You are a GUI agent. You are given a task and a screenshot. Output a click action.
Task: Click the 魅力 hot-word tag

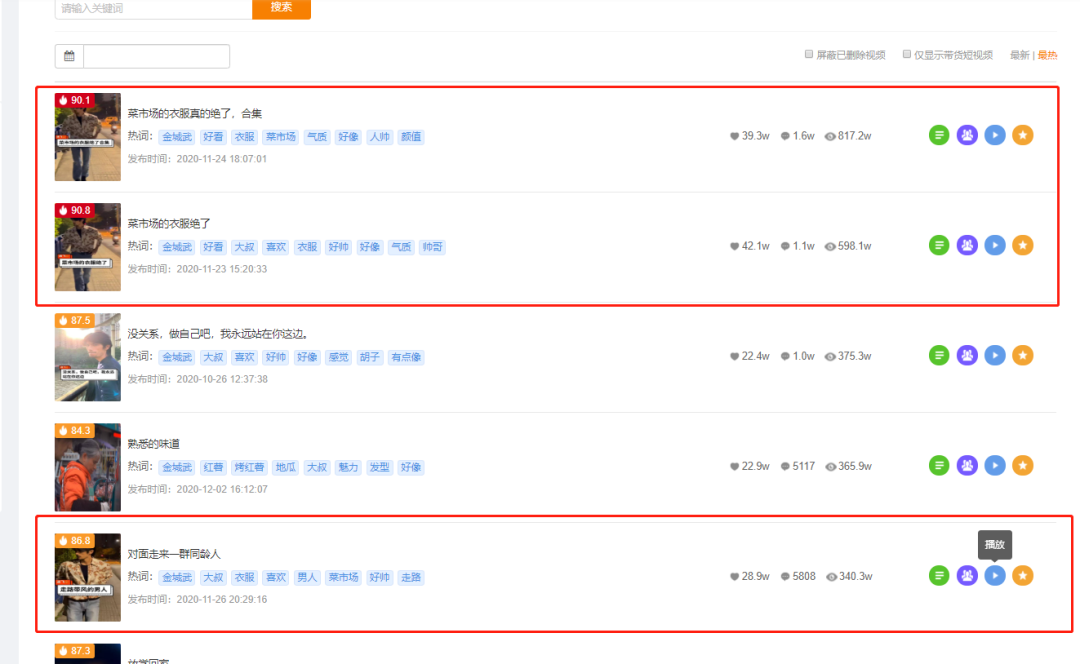click(348, 468)
